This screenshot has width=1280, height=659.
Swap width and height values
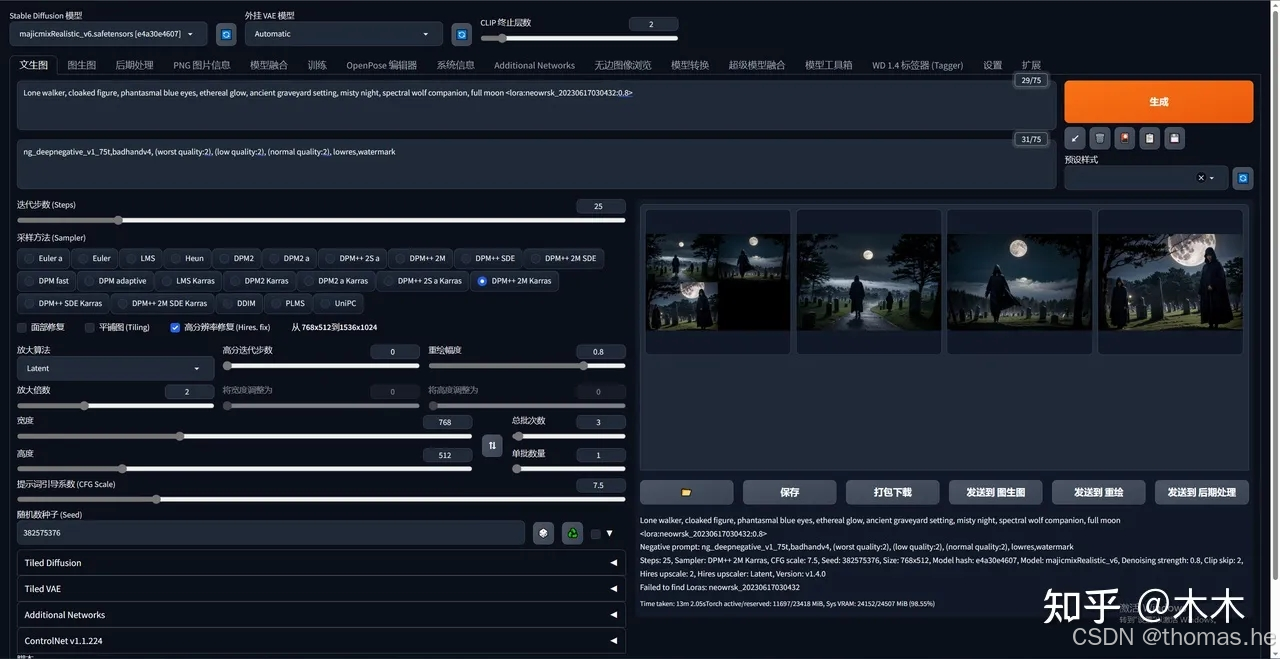[x=492, y=446]
